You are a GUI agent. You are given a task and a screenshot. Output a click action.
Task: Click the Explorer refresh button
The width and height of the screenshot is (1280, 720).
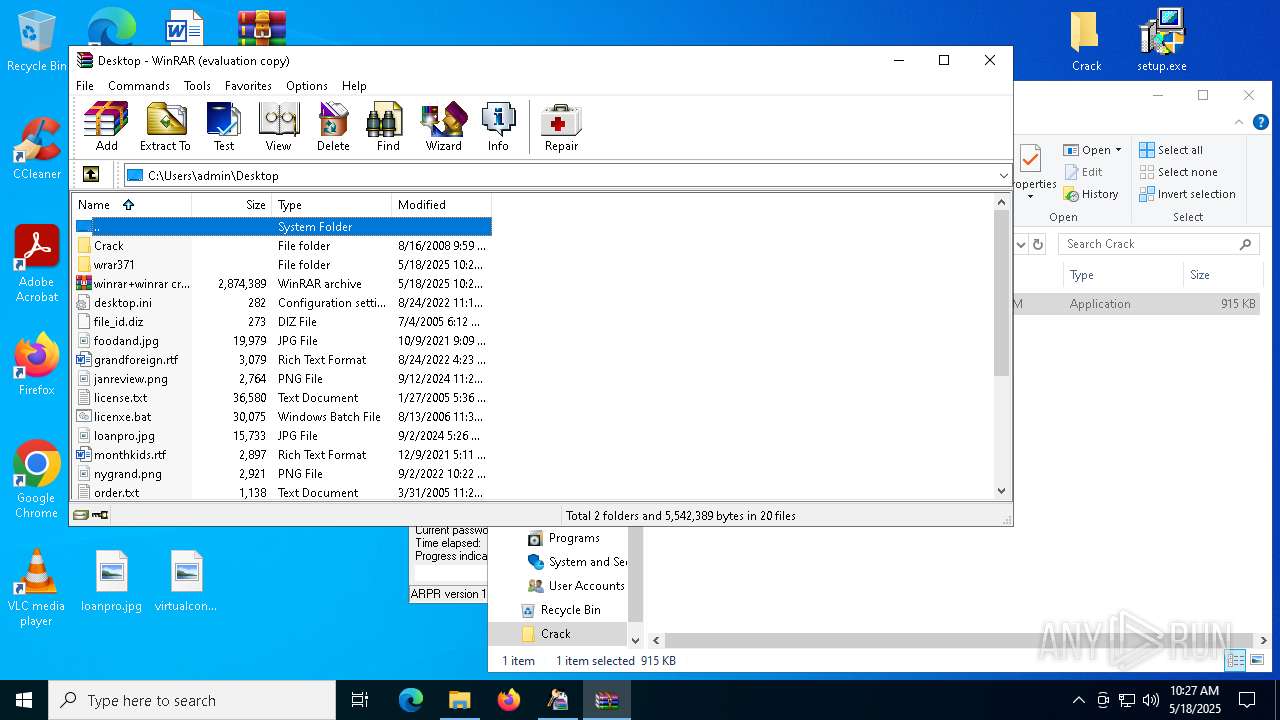[1038, 244]
